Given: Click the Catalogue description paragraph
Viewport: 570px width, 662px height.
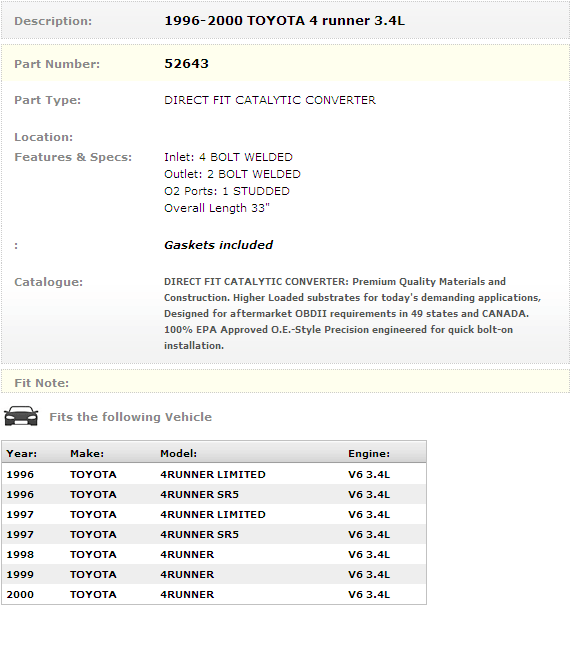Looking at the screenshot, I should click(x=352, y=313).
